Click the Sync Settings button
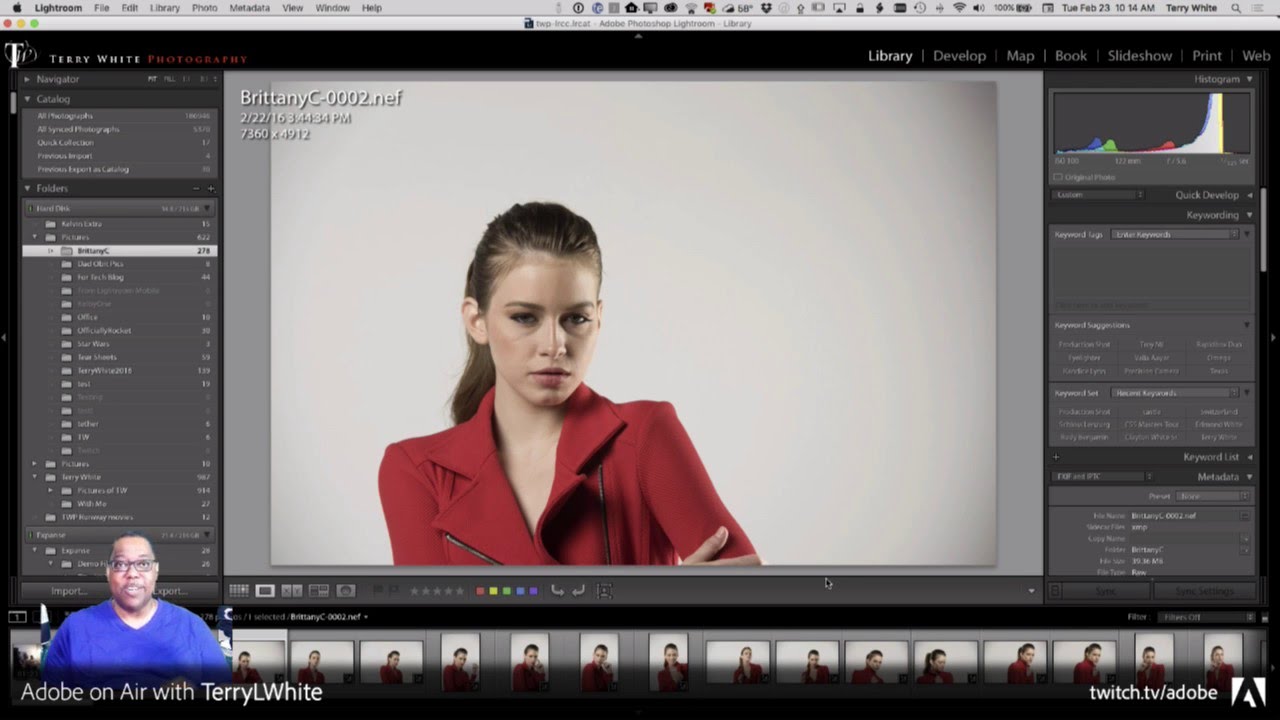Screen dimensions: 1280x720 (1204, 591)
